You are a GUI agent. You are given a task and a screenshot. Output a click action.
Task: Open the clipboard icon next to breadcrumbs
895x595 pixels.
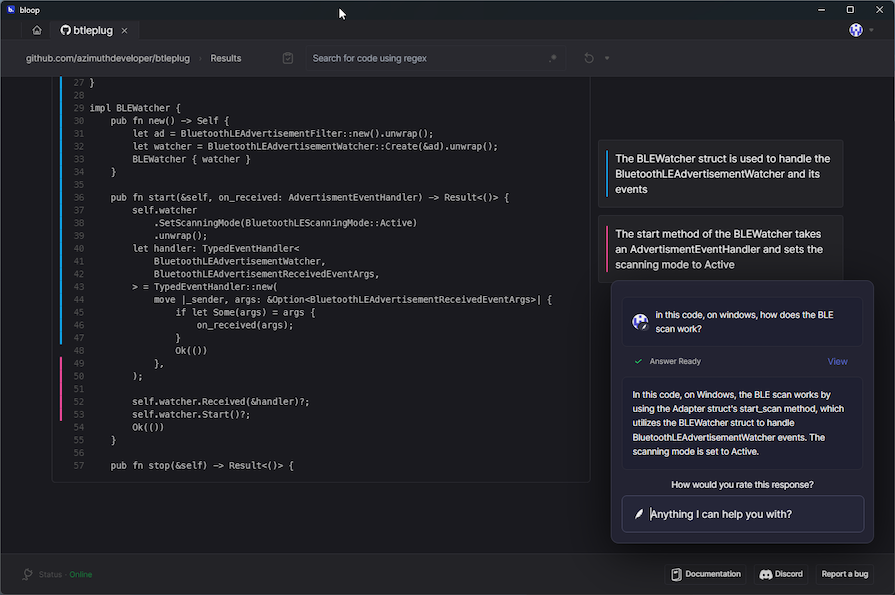(x=288, y=58)
